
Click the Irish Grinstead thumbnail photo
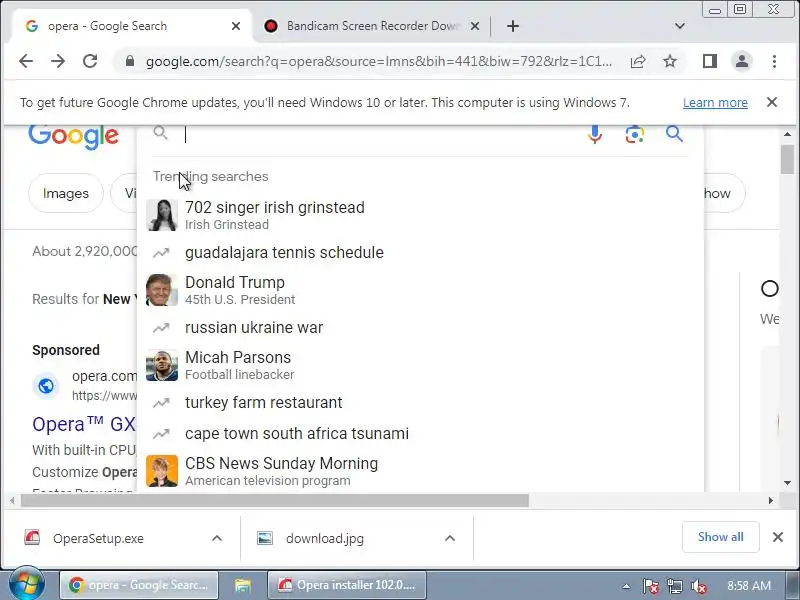click(x=162, y=215)
